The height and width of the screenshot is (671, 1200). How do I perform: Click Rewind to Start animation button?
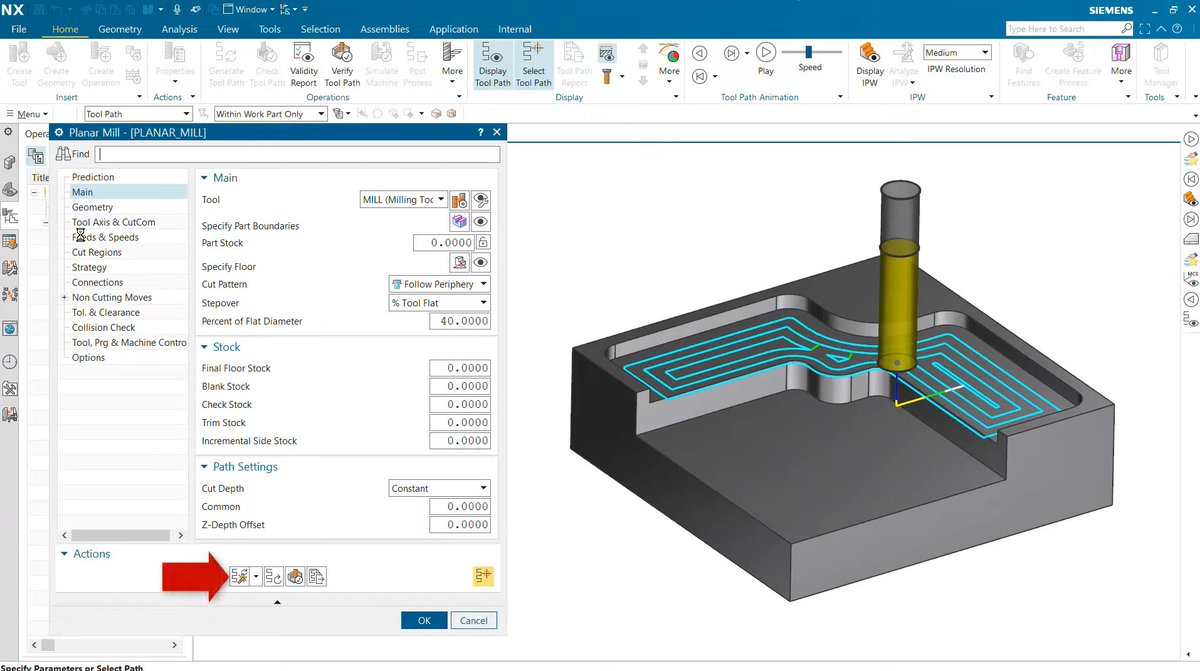[x=700, y=76]
